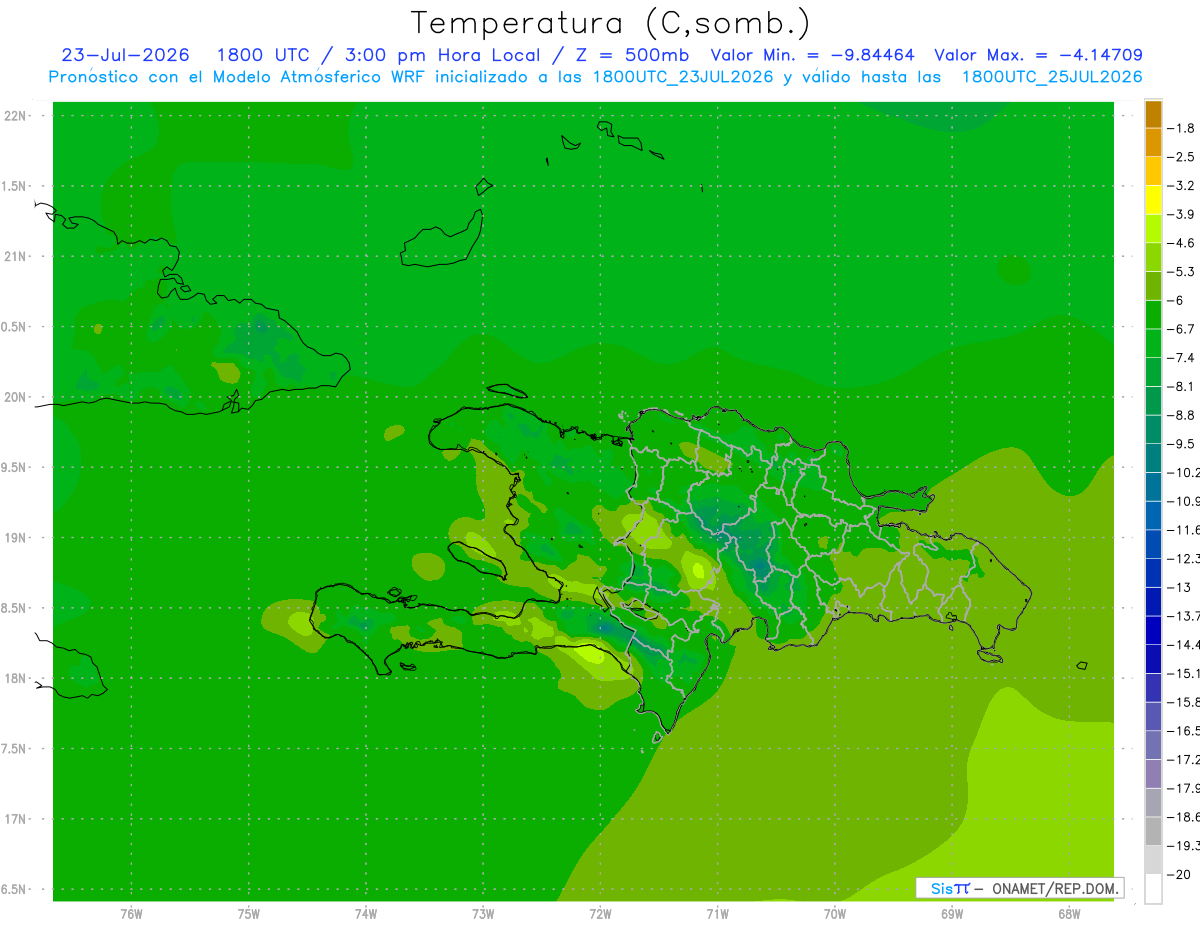Click the 76W longitude axis label
Viewport: 1200px width, 927px height.
[x=131, y=913]
